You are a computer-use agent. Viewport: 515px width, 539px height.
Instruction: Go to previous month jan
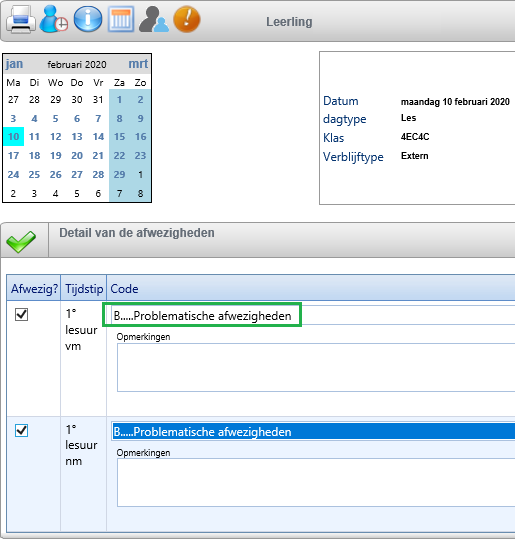(x=14, y=64)
